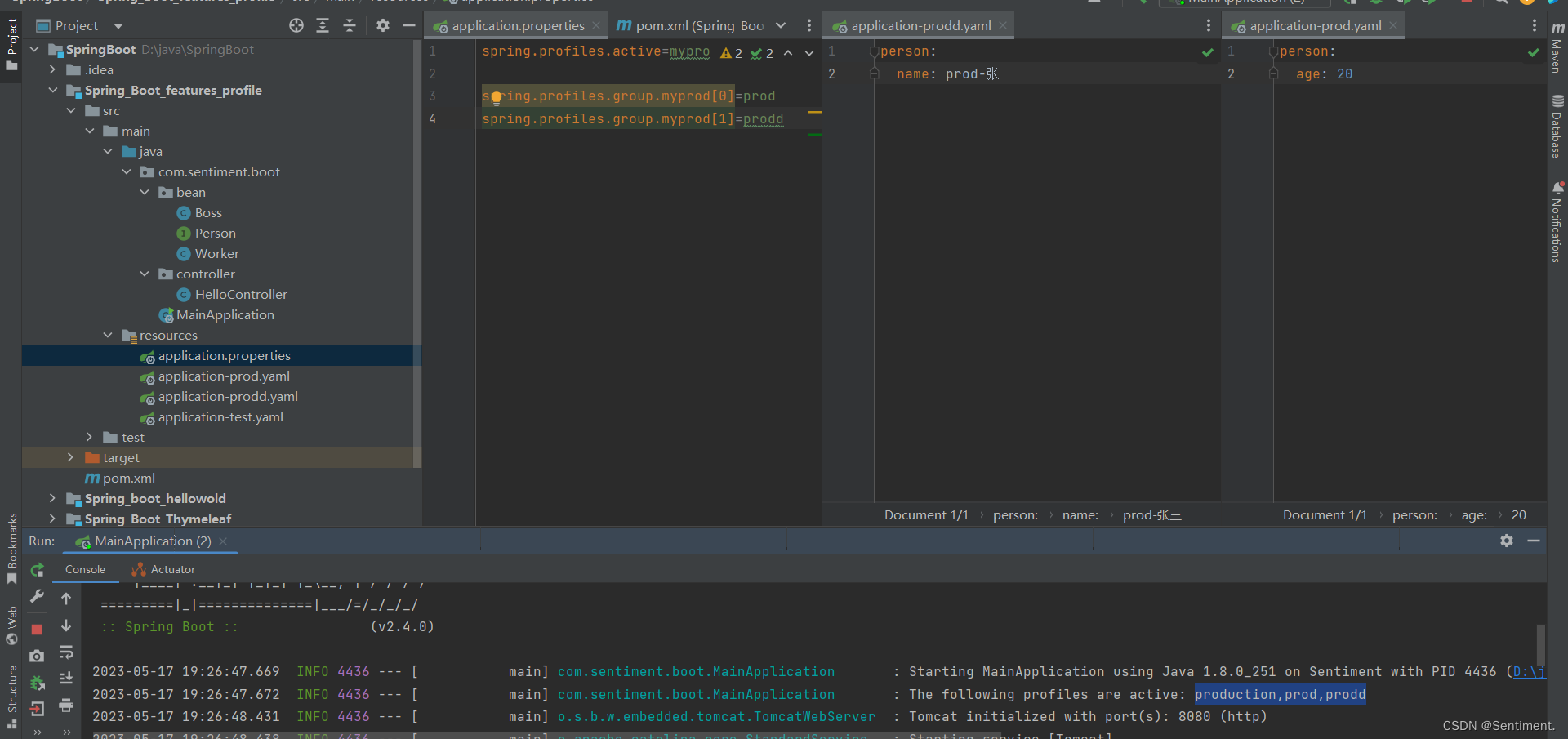Open the D:\ path link in console

pos(1529,672)
